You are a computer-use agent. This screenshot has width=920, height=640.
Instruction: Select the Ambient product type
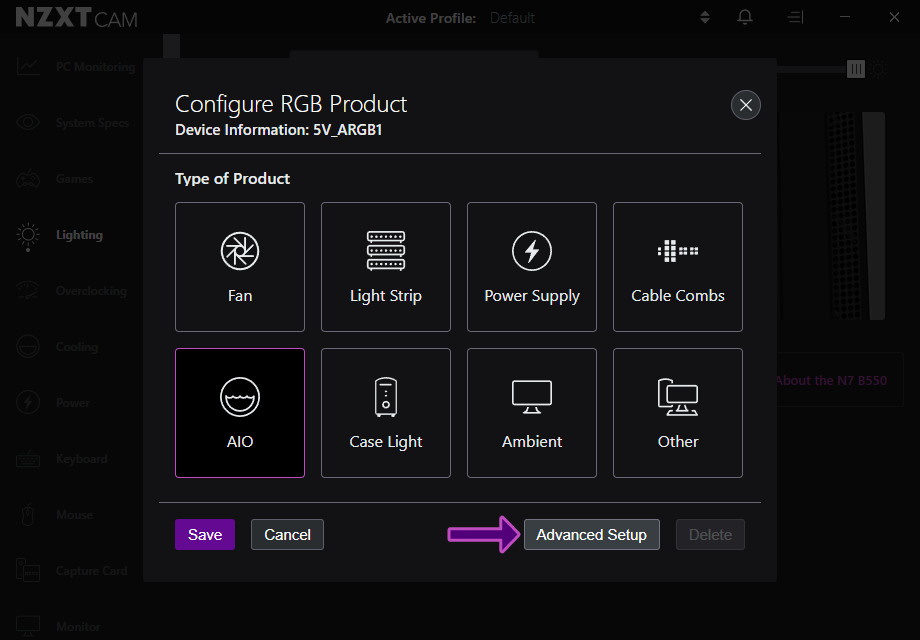(x=532, y=413)
